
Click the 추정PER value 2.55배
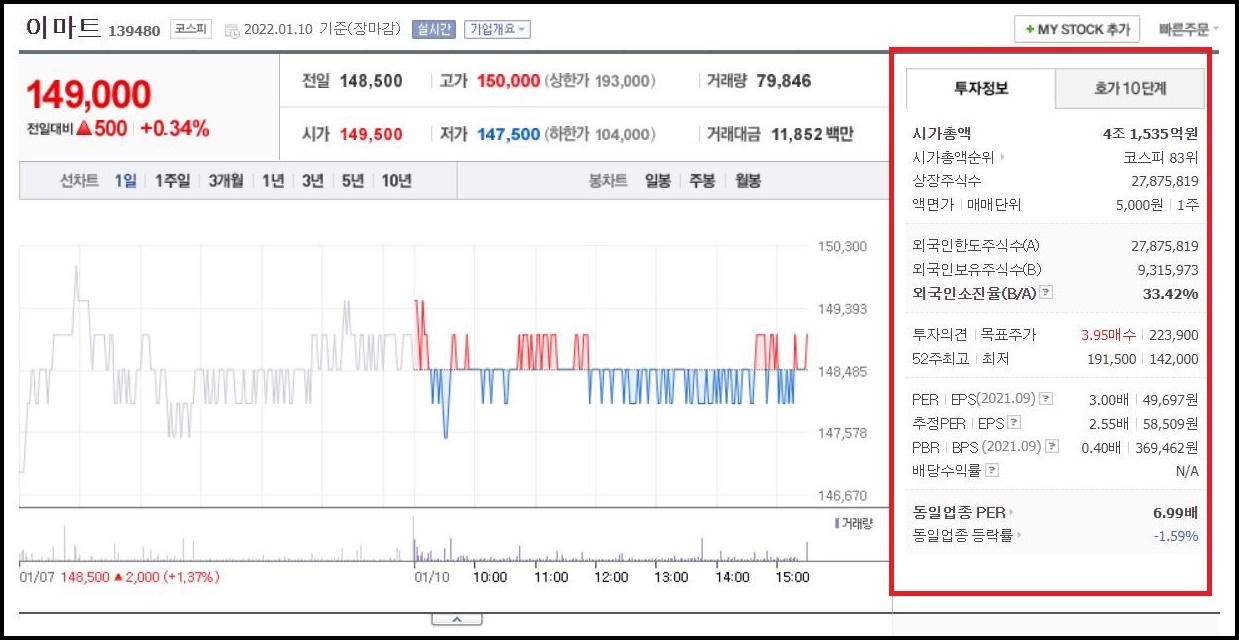[x=1108, y=423]
